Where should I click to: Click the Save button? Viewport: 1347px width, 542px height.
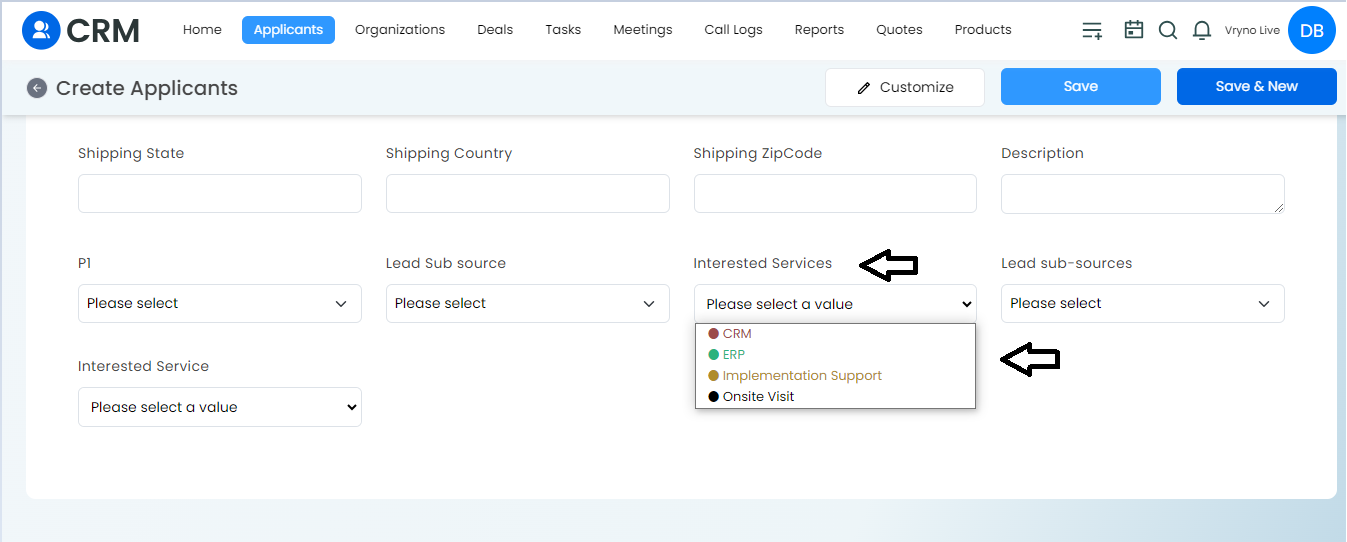1081,87
